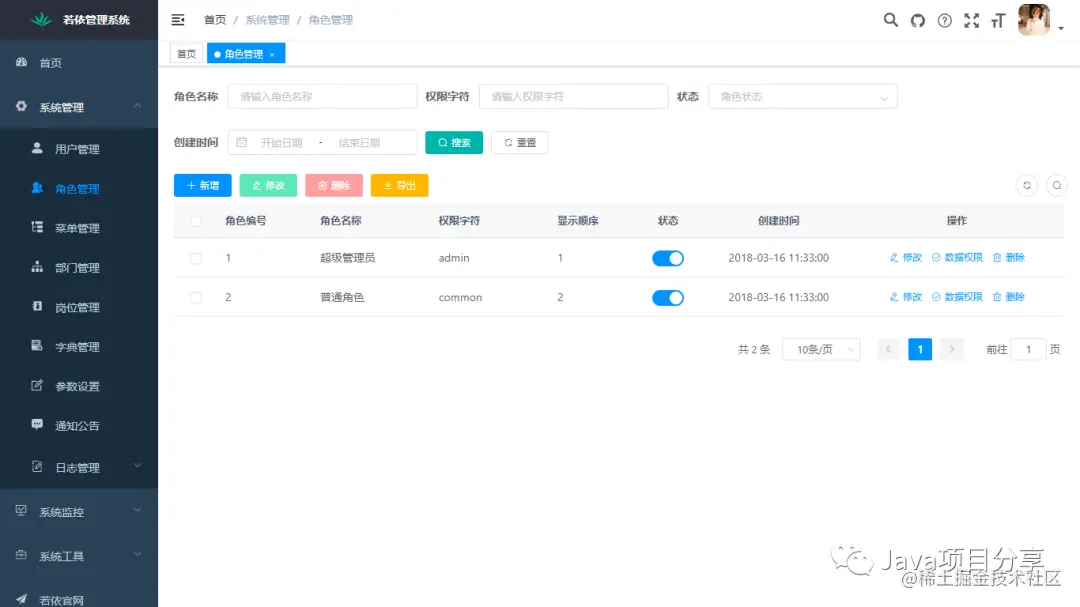Open the 10条/页 page size dropdown
Screen dimensions: 1080x607
click(x=821, y=349)
